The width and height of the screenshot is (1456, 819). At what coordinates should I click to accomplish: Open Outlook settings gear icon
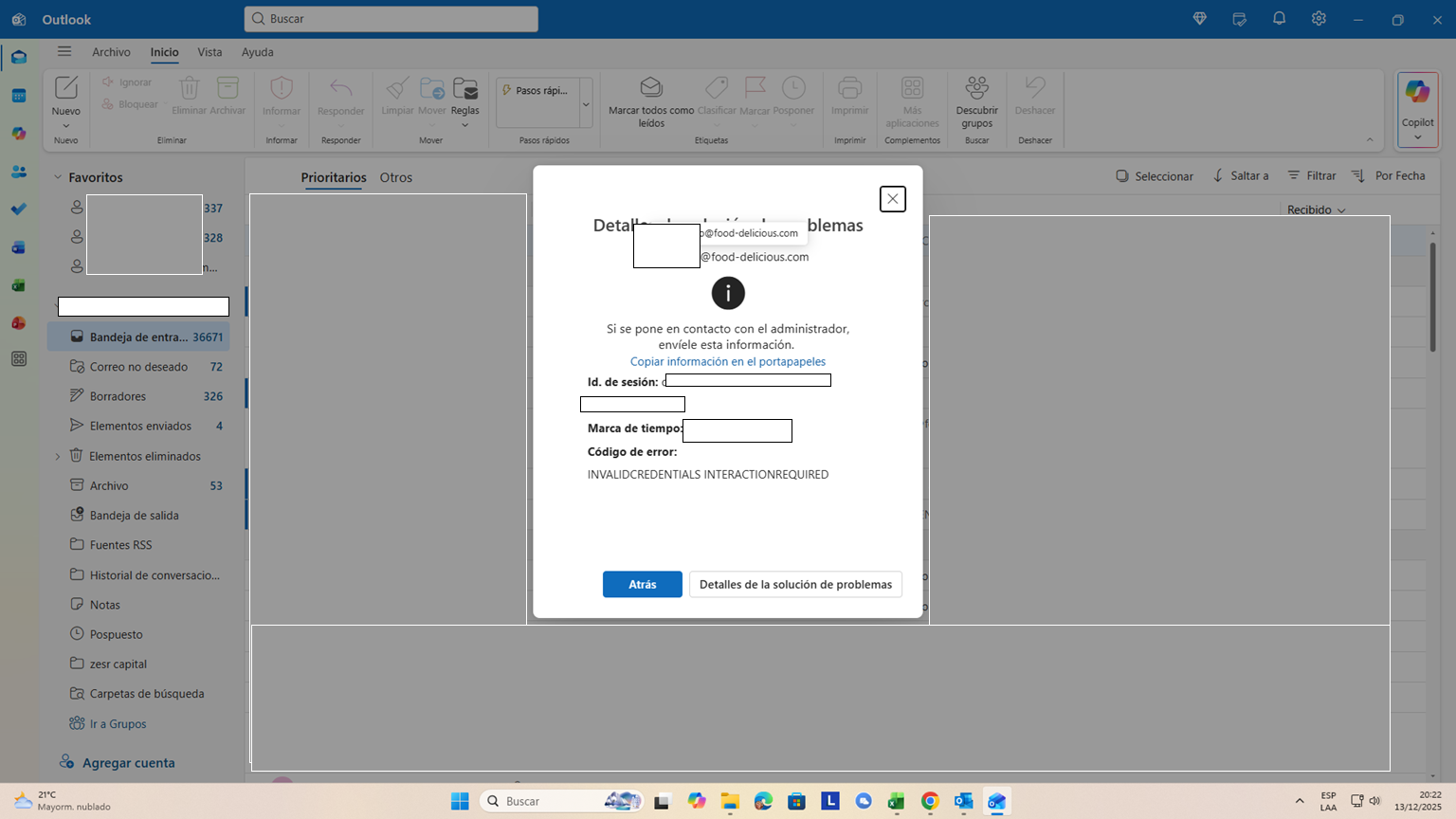point(1319,19)
